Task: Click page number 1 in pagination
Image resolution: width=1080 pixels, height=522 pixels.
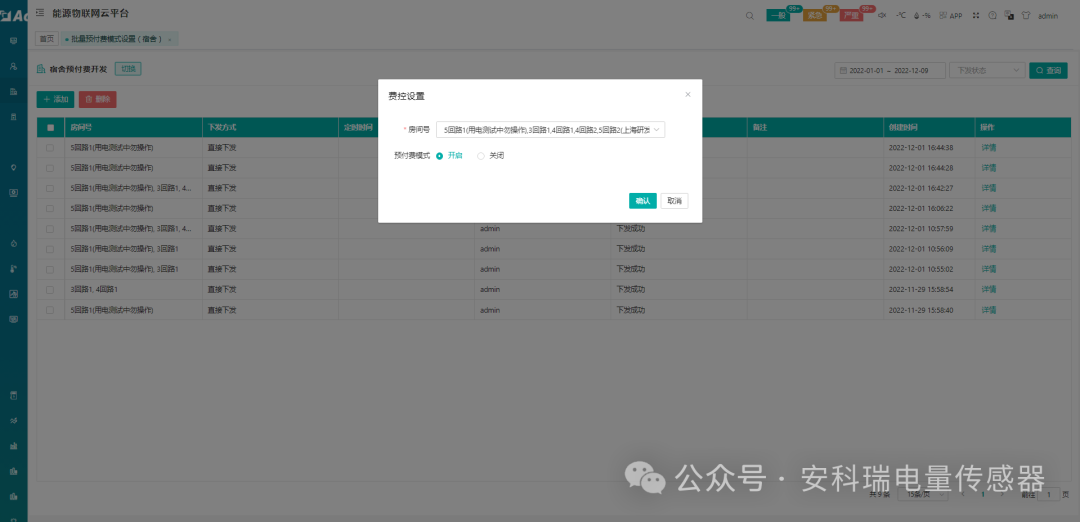Action: coord(982,494)
